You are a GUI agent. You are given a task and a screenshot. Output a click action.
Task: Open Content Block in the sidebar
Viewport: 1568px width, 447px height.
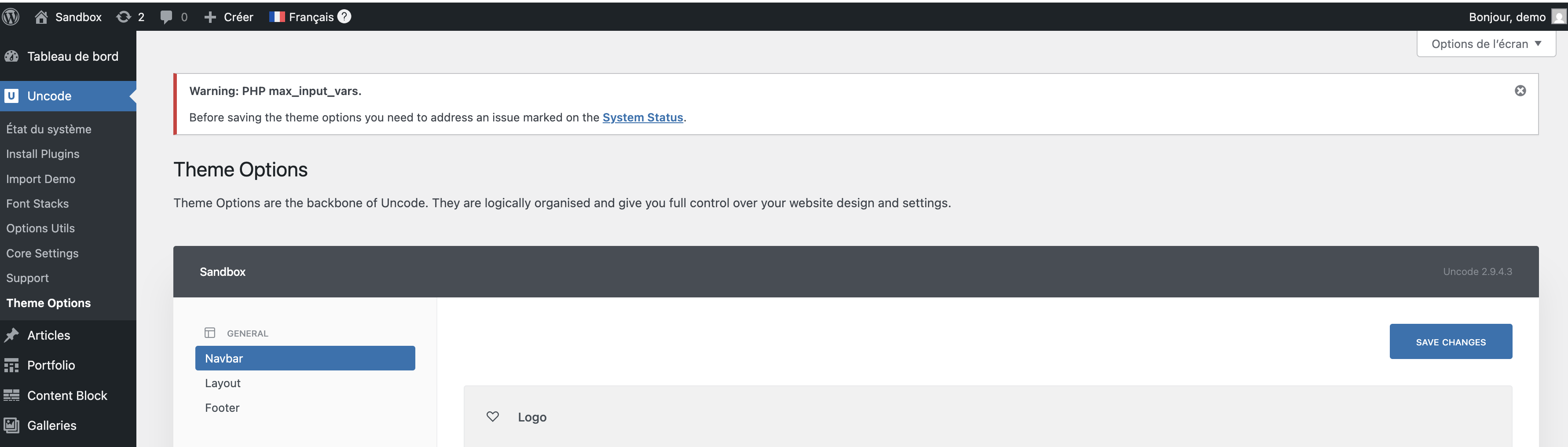pos(68,395)
